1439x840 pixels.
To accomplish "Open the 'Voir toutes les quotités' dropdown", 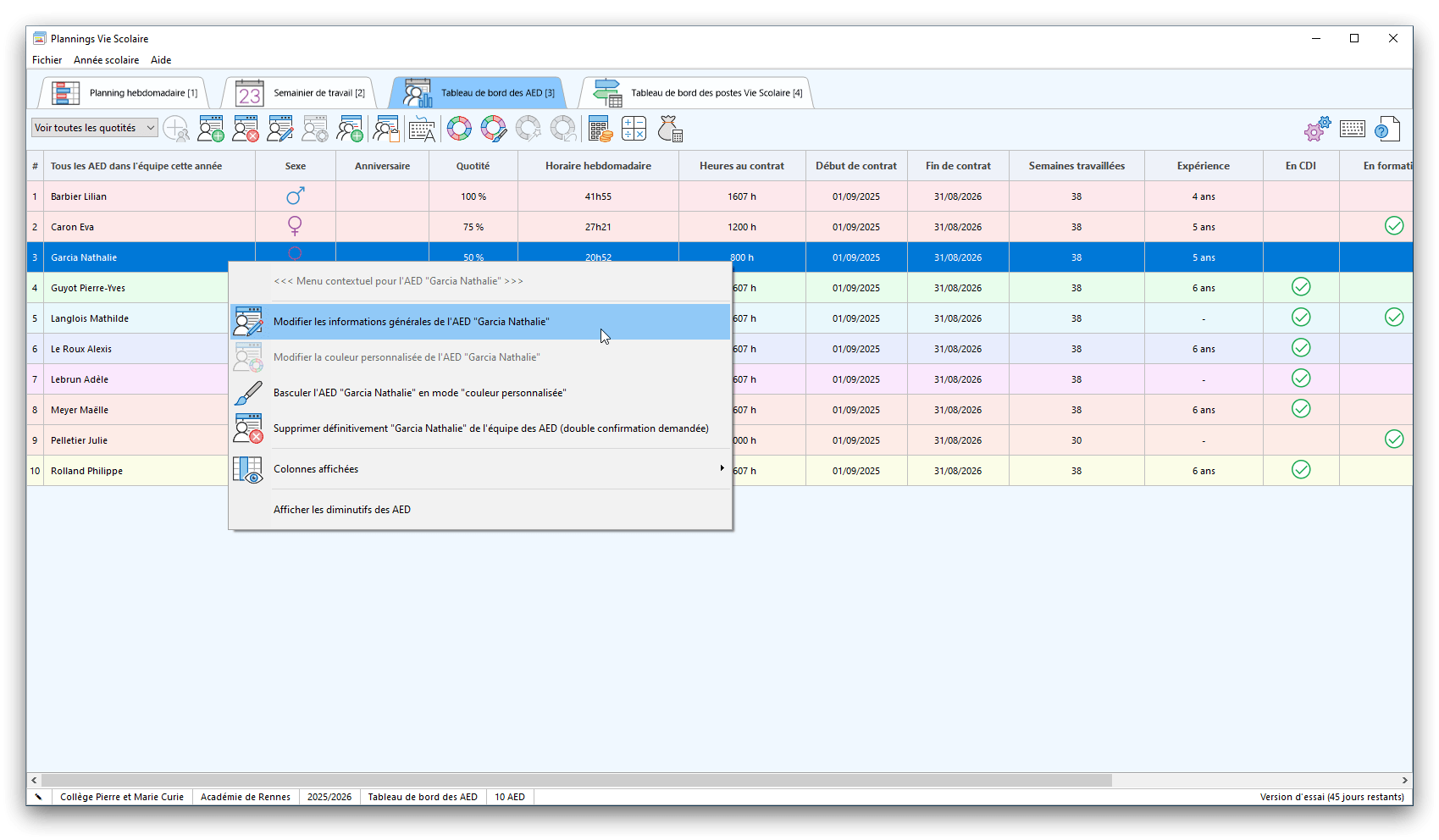I will (x=94, y=128).
